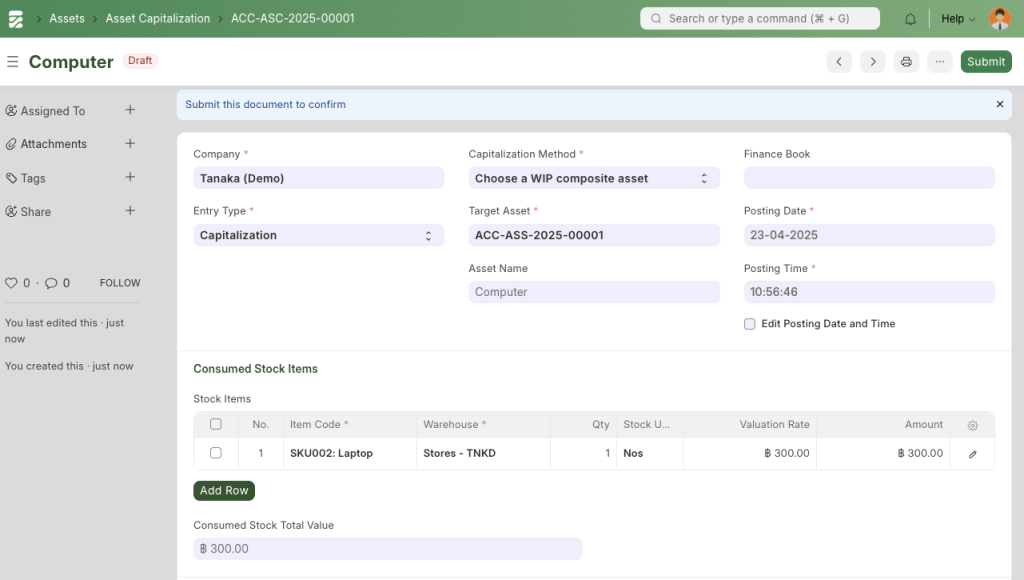Edit the Laptop row pencil icon
Image resolution: width=1024 pixels, height=580 pixels.
pos(972,454)
